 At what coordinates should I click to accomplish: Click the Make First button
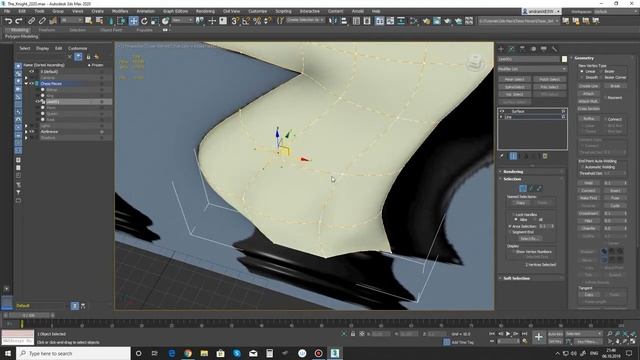tap(588, 198)
